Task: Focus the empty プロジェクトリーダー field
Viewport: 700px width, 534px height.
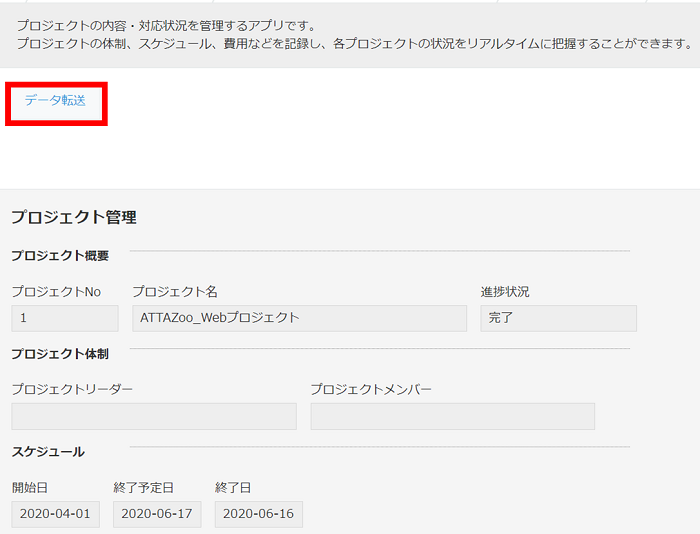Action: pyautogui.click(x=154, y=416)
